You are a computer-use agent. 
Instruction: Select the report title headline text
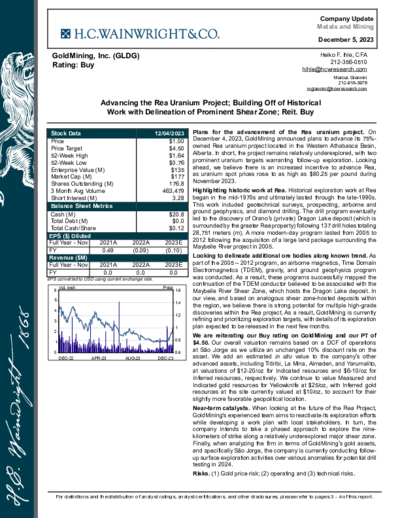tap(211, 107)
